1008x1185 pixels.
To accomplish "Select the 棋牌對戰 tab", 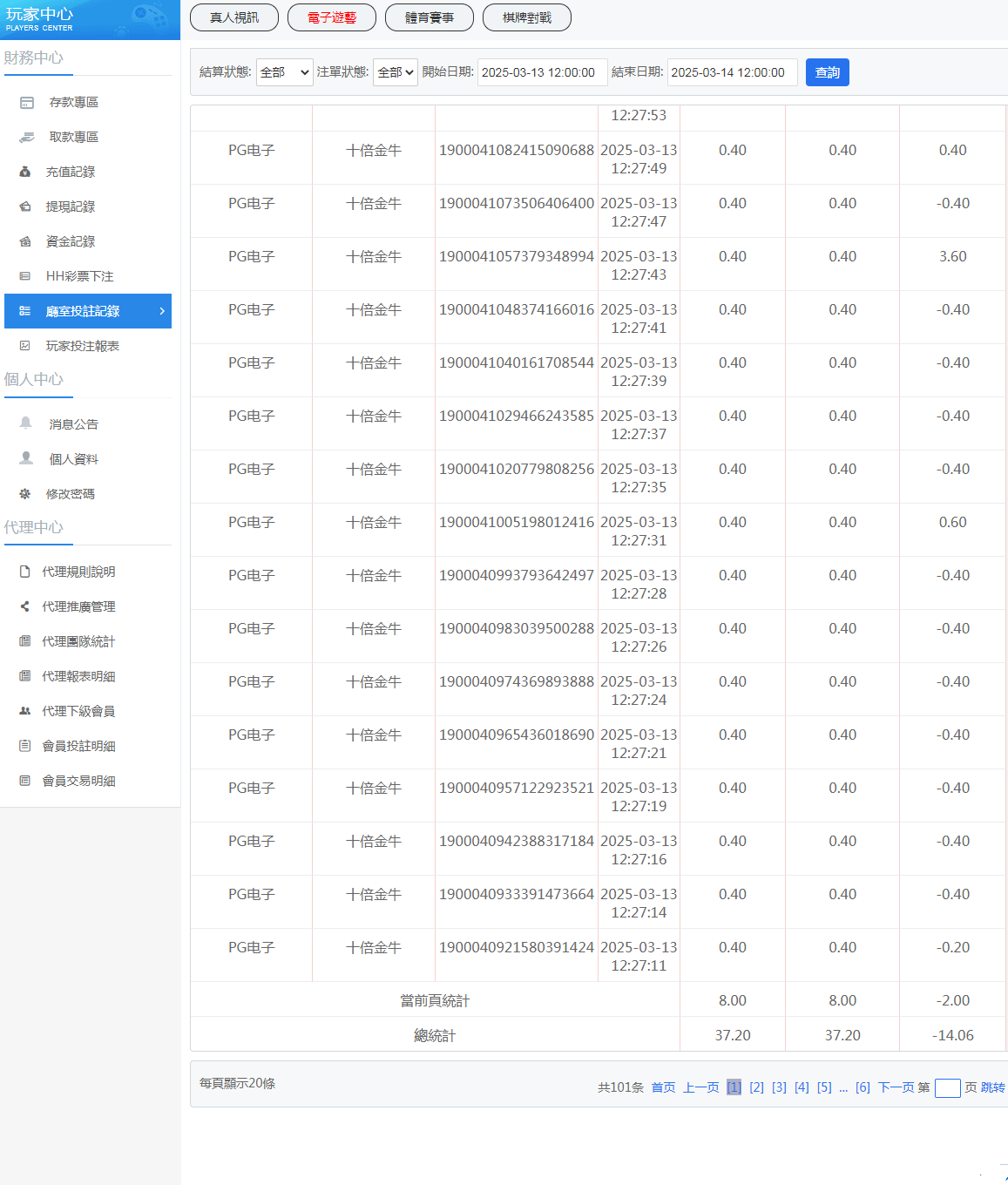I will coord(527,17).
